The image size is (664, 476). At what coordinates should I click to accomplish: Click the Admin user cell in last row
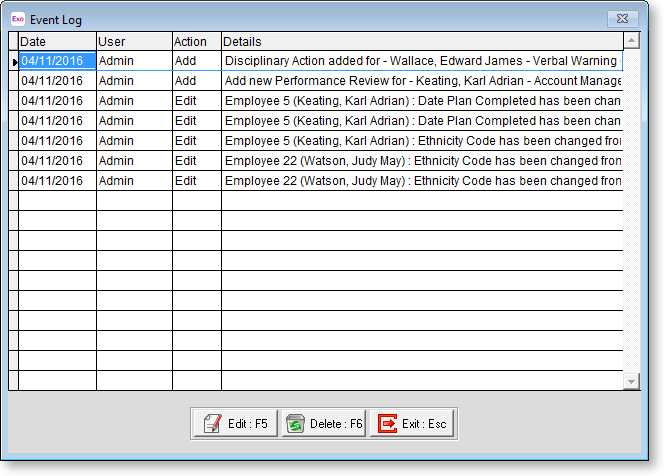pyautogui.click(x=134, y=181)
